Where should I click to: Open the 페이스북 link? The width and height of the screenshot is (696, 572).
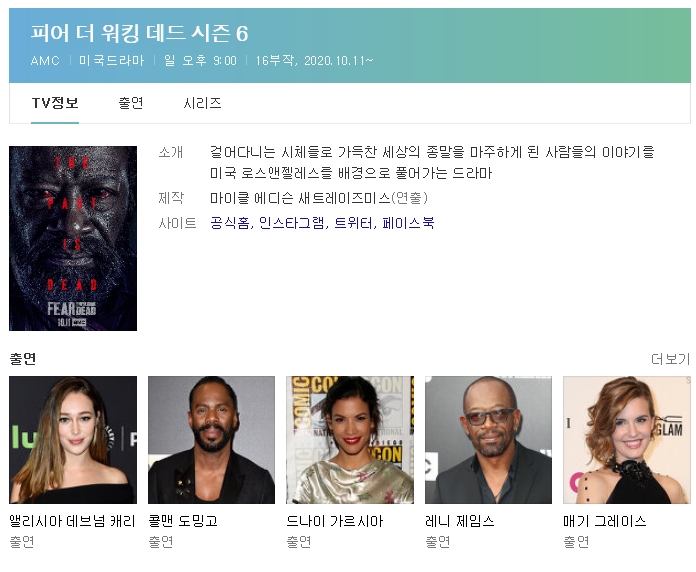pyautogui.click(x=408, y=222)
